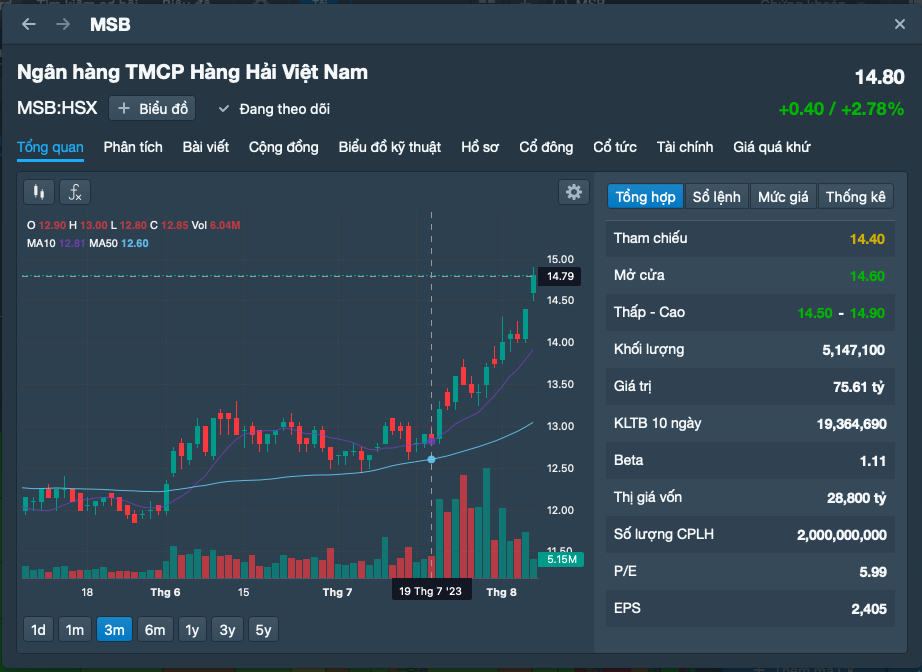Click the +0.40 / +2.78% change text
The height and width of the screenshot is (672, 922).
pyautogui.click(x=841, y=109)
